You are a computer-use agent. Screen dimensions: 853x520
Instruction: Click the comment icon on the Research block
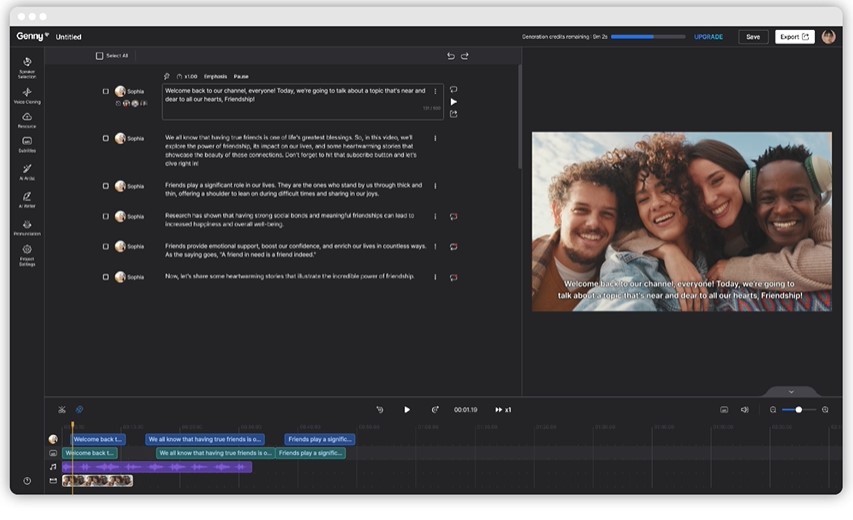point(453,216)
